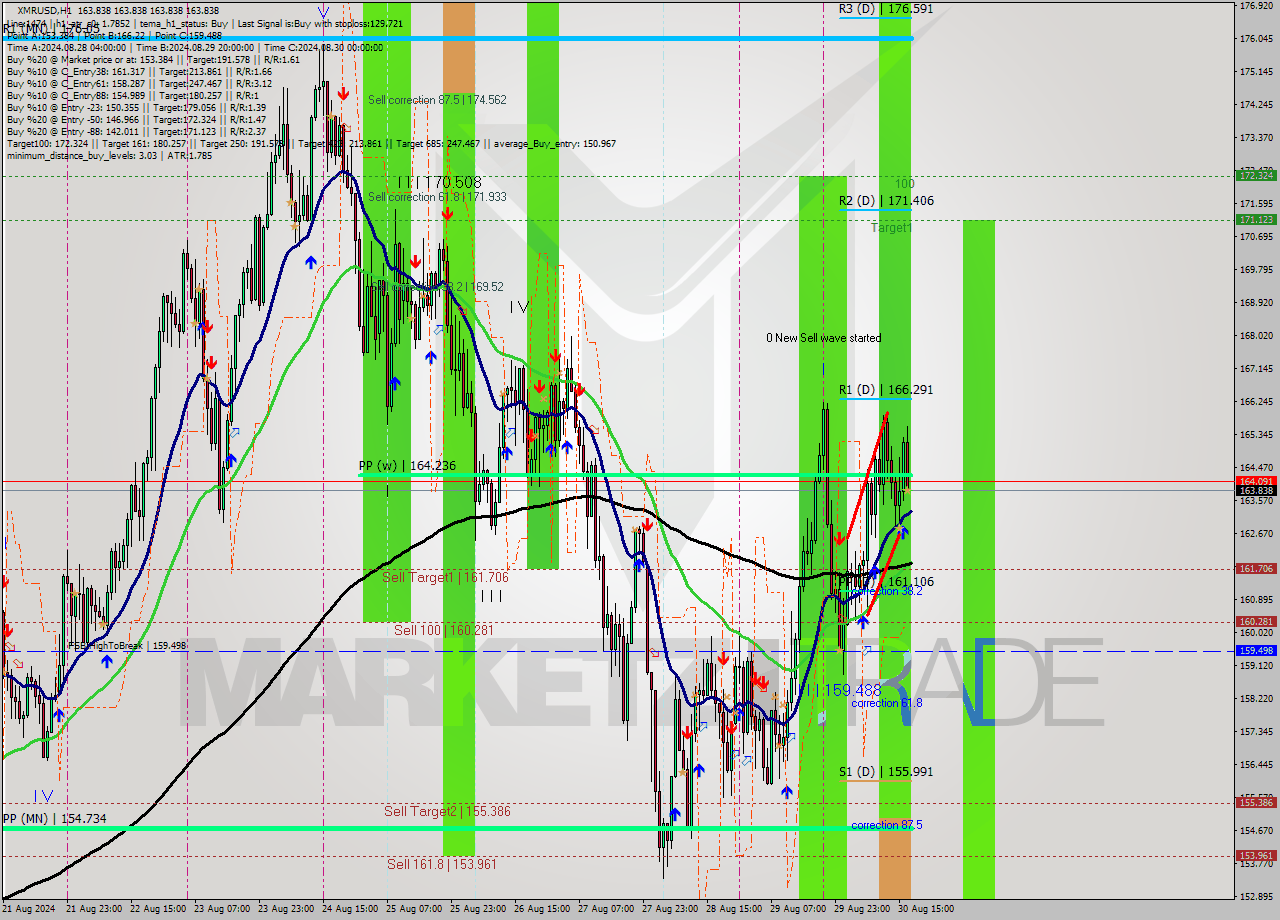Select the blue correction 38.2 label
The width and height of the screenshot is (1280, 920).
887,592
